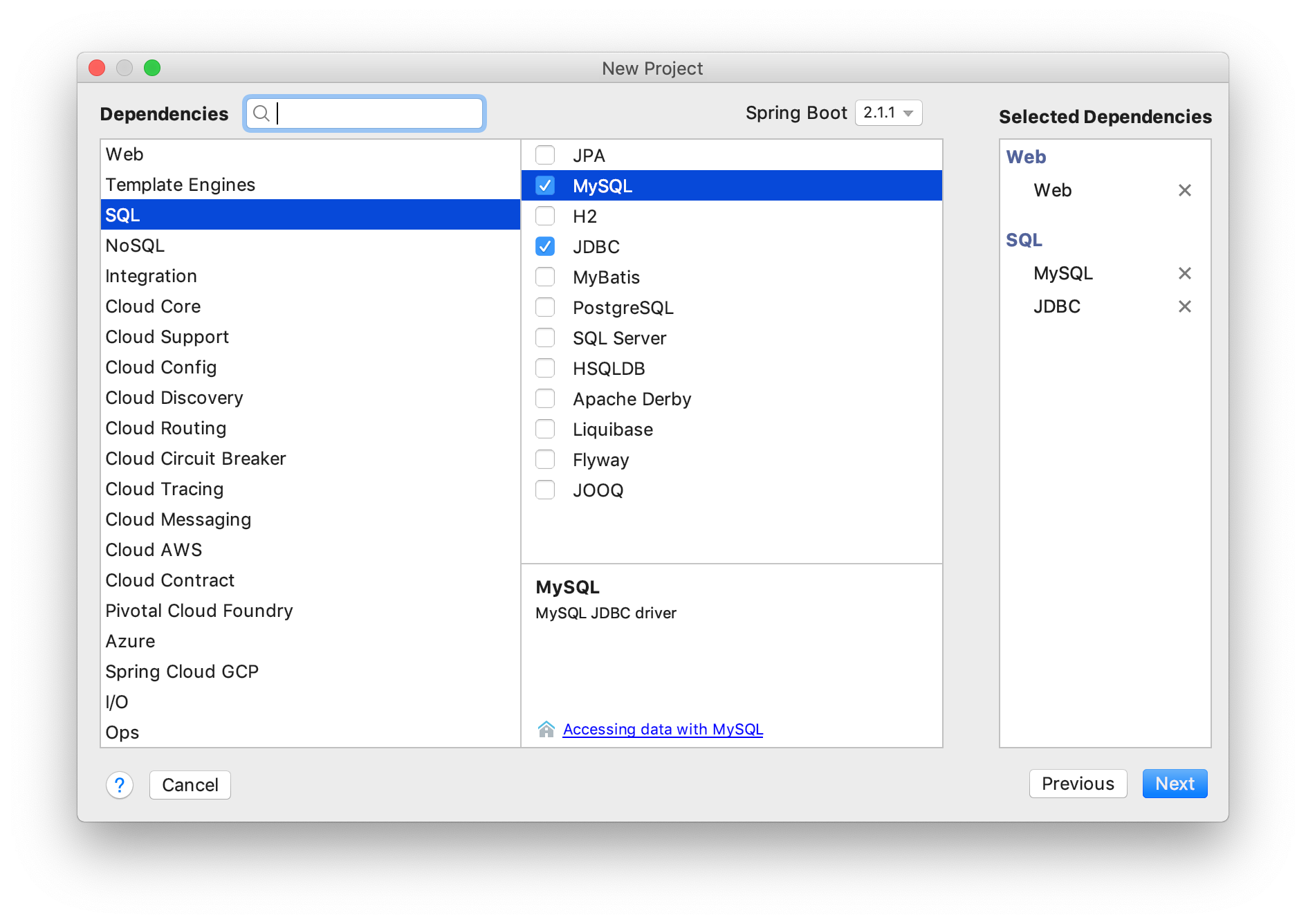The height and width of the screenshot is (924, 1306).
Task: Check the H2 database checkbox
Action: click(x=545, y=216)
